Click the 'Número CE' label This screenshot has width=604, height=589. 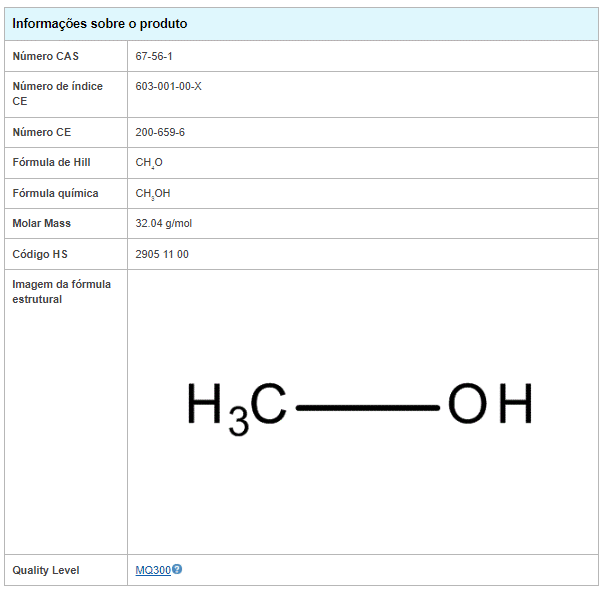42,132
